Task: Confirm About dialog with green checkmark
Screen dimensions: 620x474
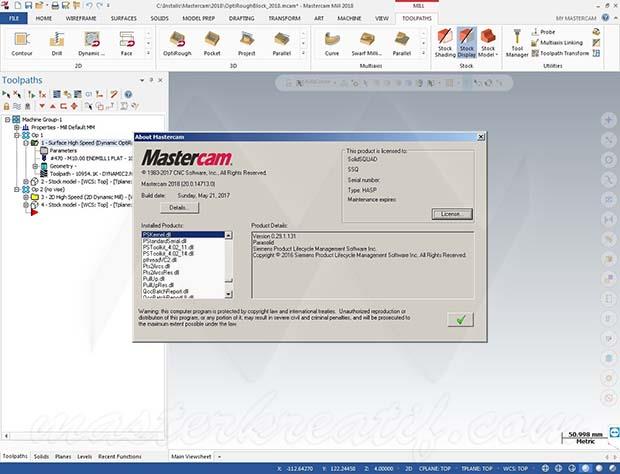Action: point(460,319)
